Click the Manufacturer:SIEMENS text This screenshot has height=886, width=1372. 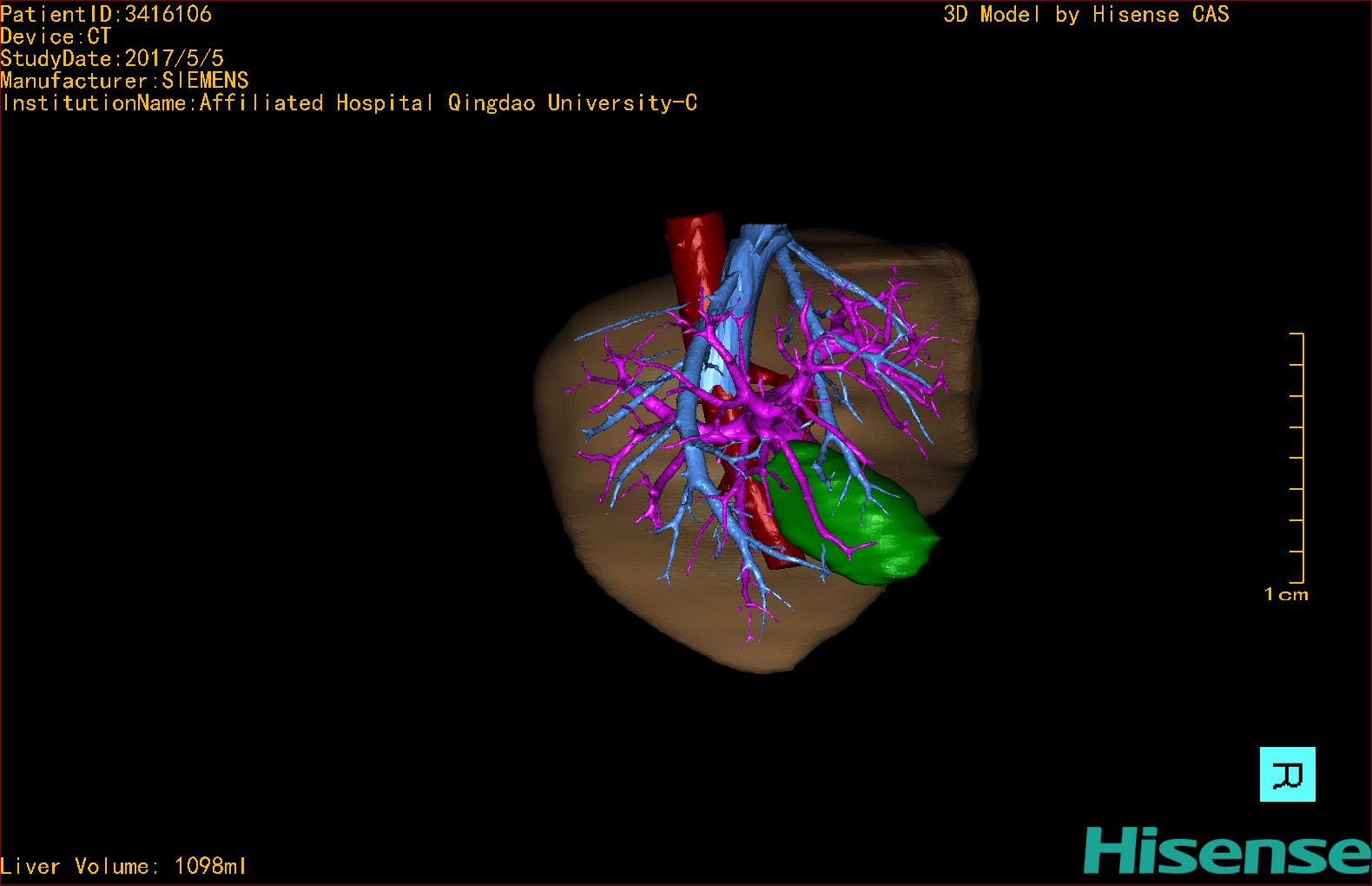tap(124, 81)
